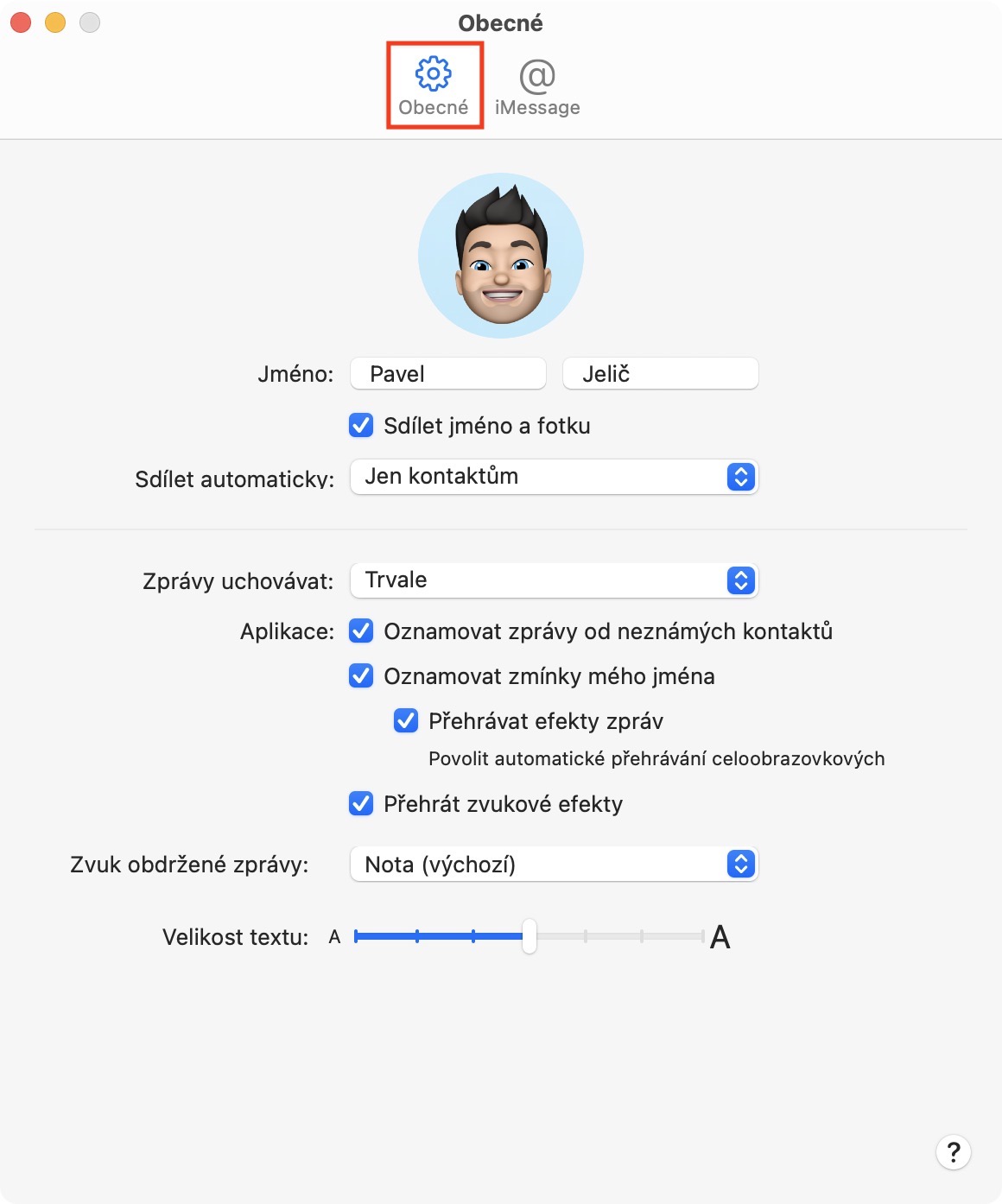This screenshot has width=1002, height=1204.
Task: Click the Memoji profile picture
Action: 501,256
